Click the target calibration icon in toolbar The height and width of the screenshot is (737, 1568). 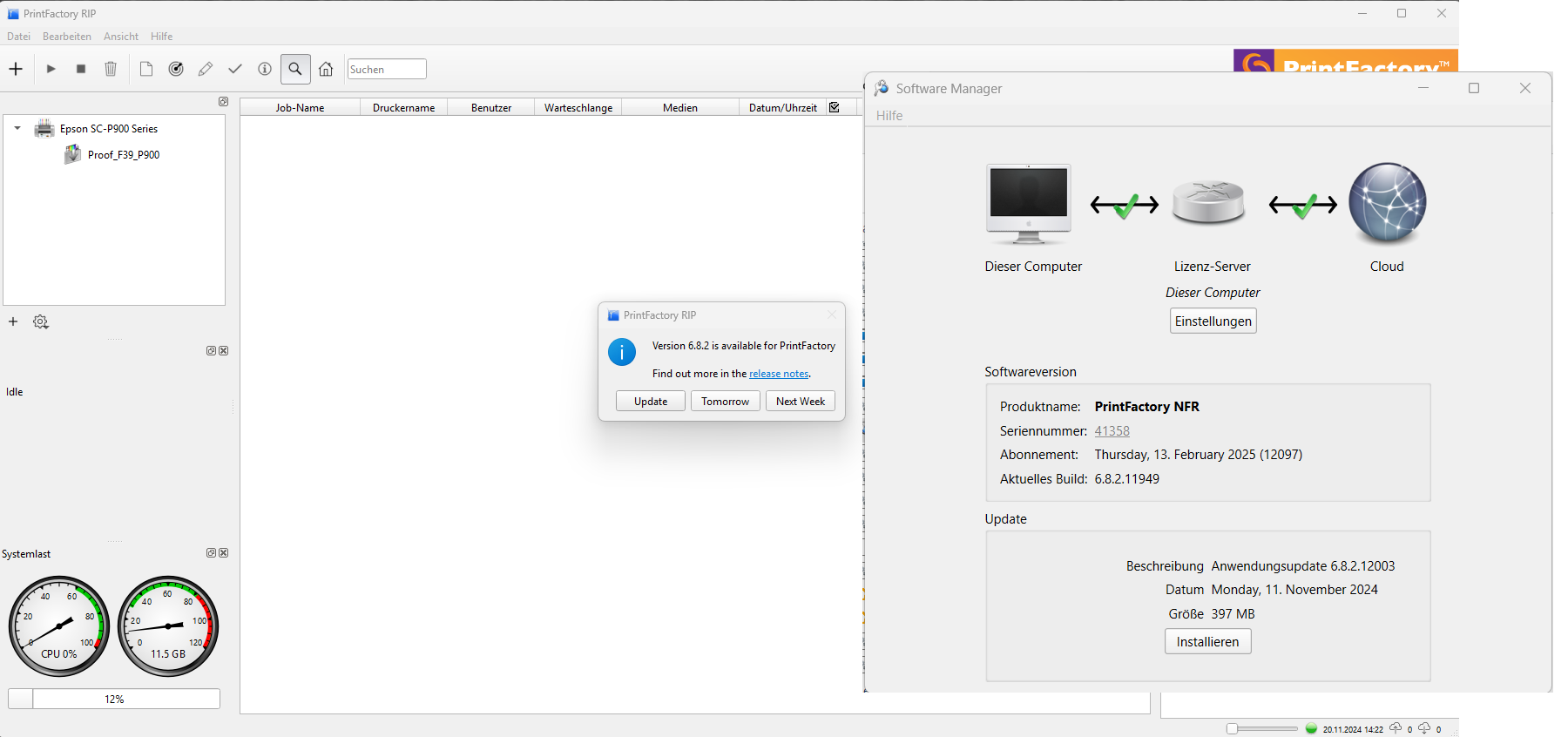click(x=176, y=69)
